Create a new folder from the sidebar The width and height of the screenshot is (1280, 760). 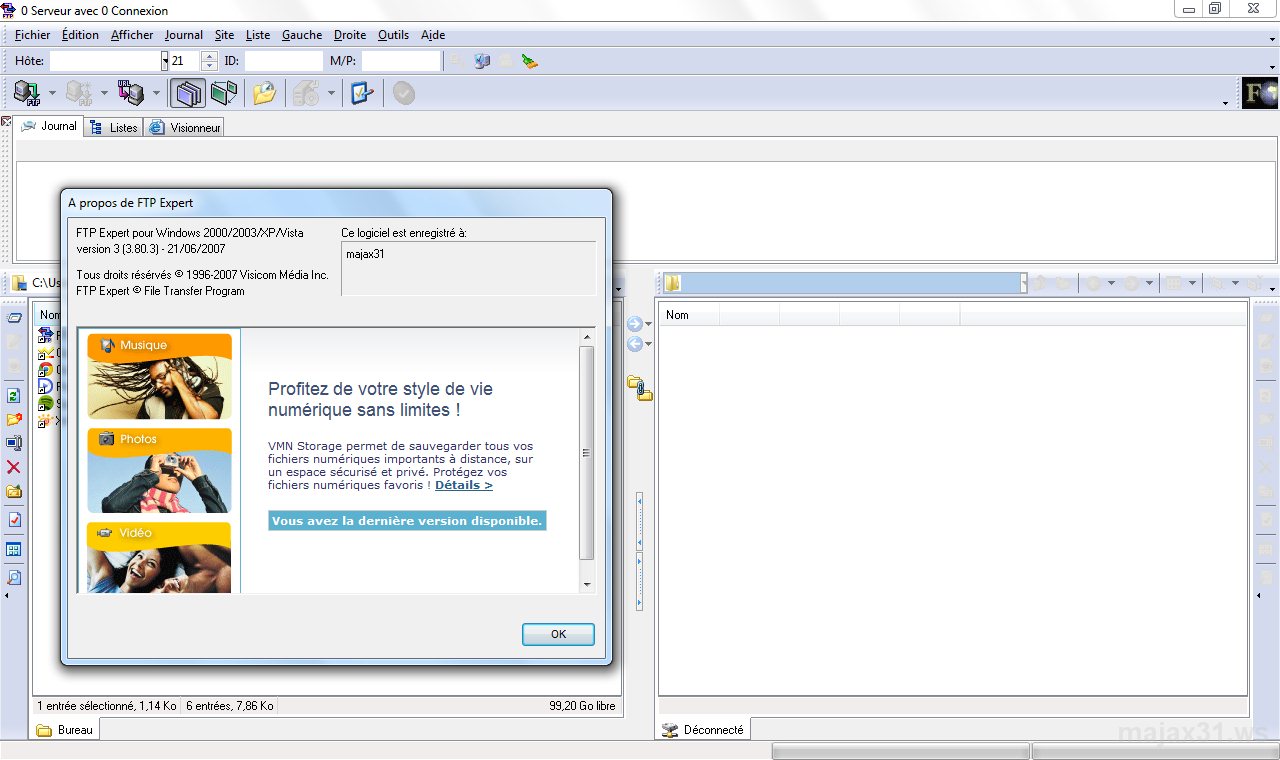pyautogui.click(x=13, y=491)
